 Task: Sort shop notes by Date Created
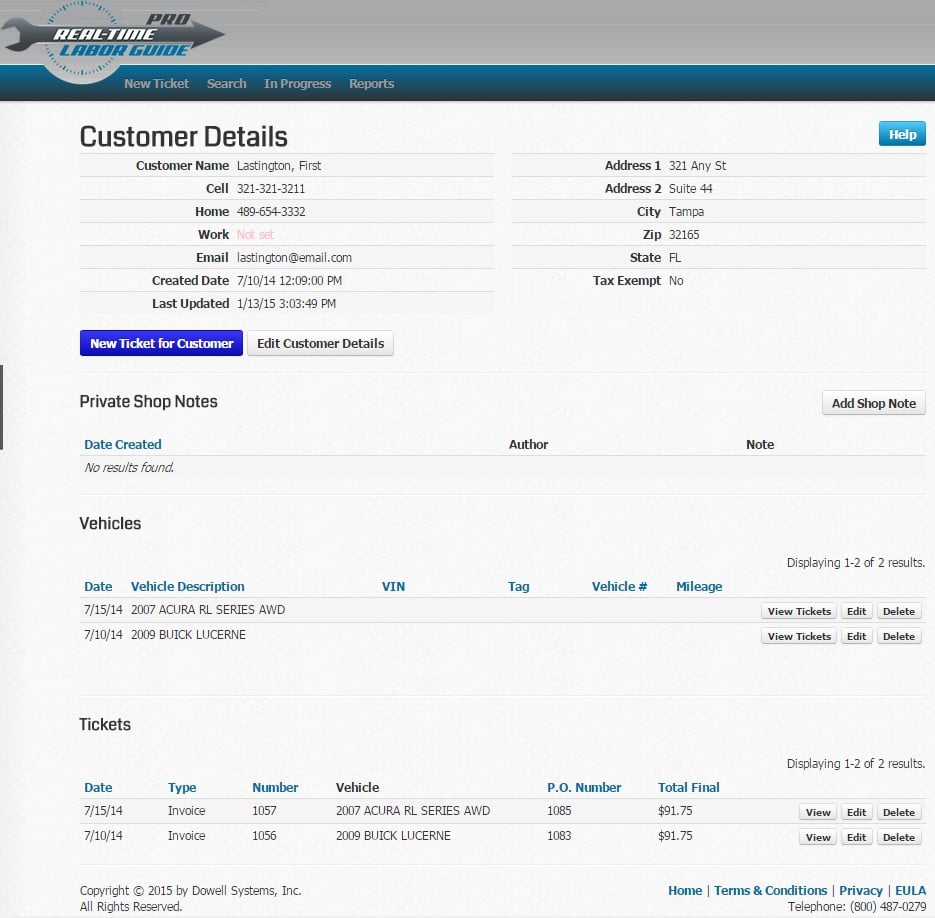[122, 444]
